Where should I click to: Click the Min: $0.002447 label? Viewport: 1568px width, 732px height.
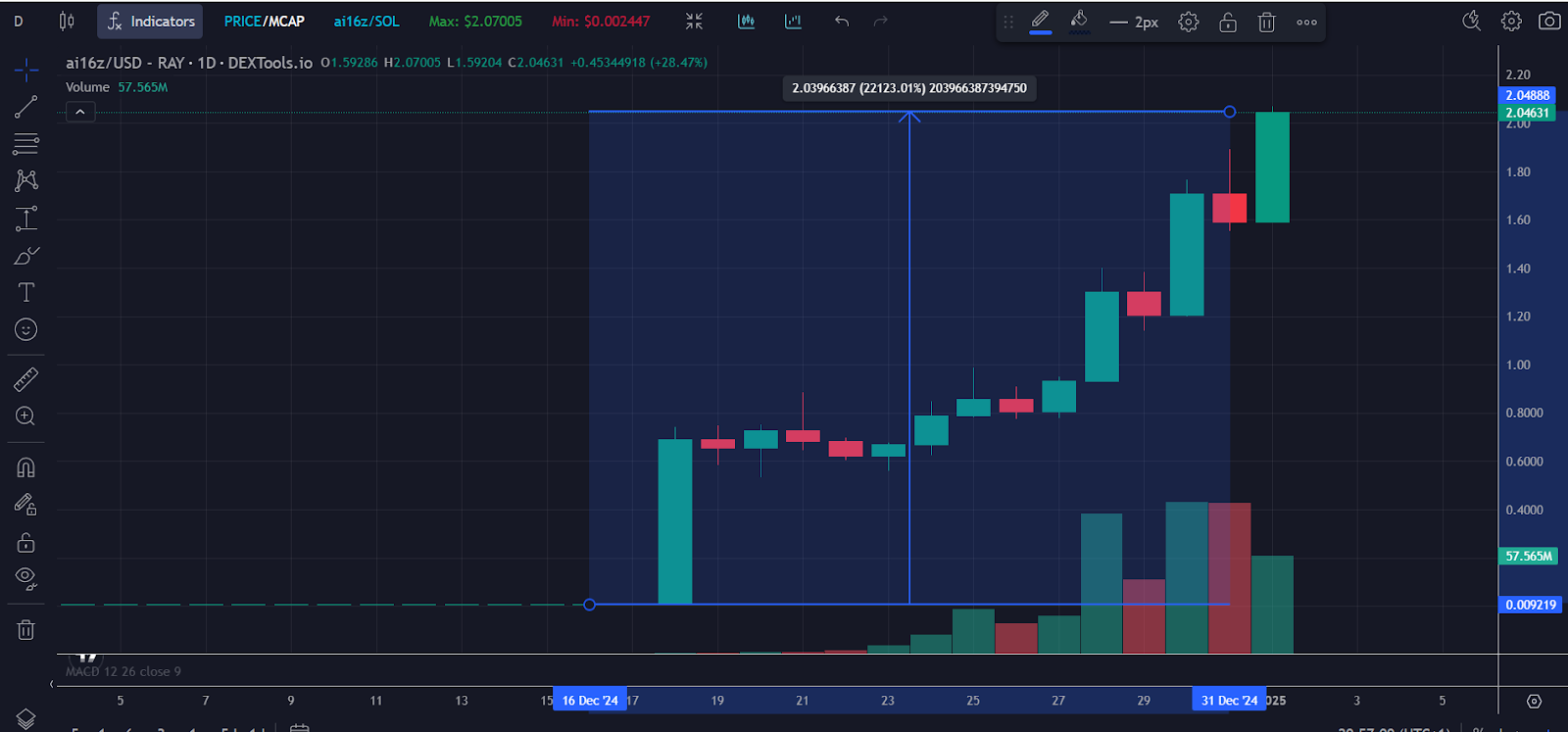pyautogui.click(x=601, y=21)
